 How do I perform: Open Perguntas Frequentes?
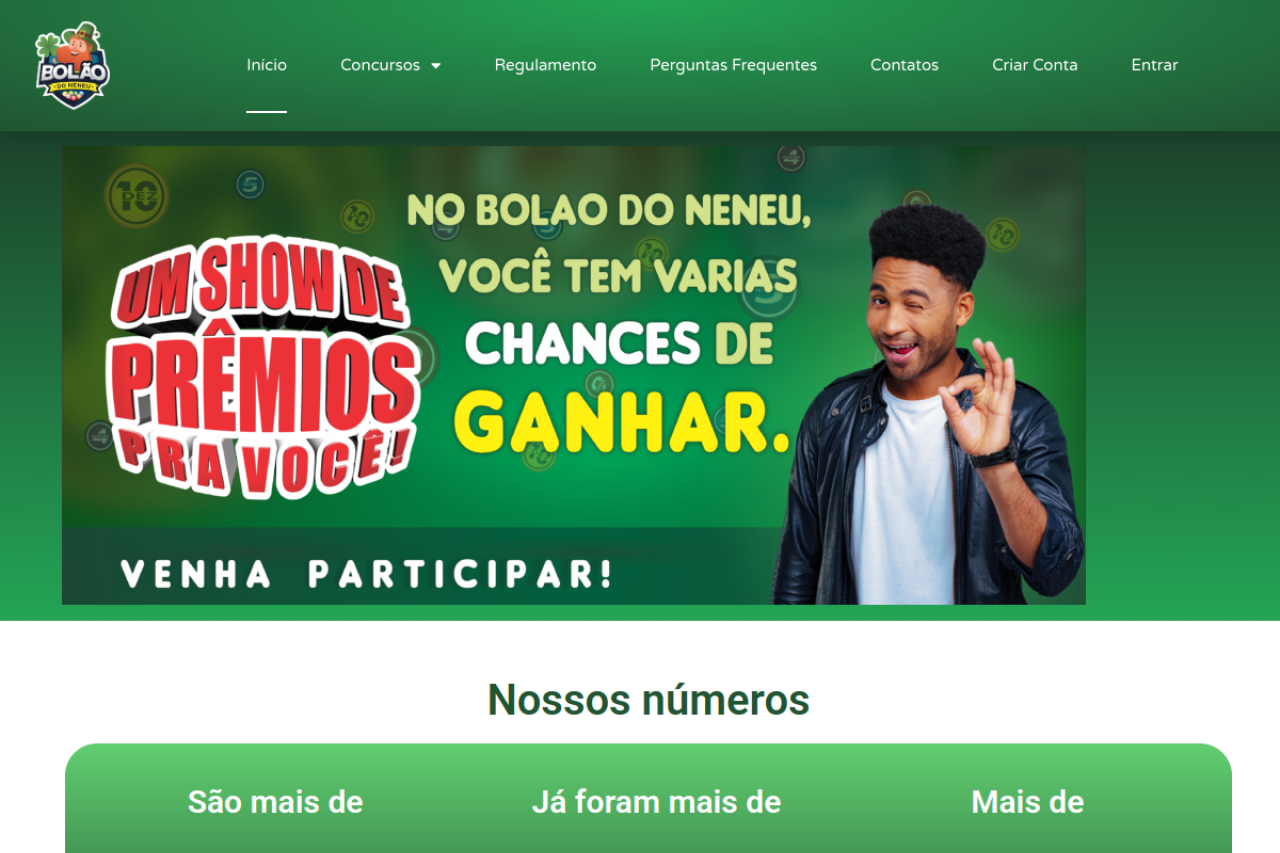[733, 65]
